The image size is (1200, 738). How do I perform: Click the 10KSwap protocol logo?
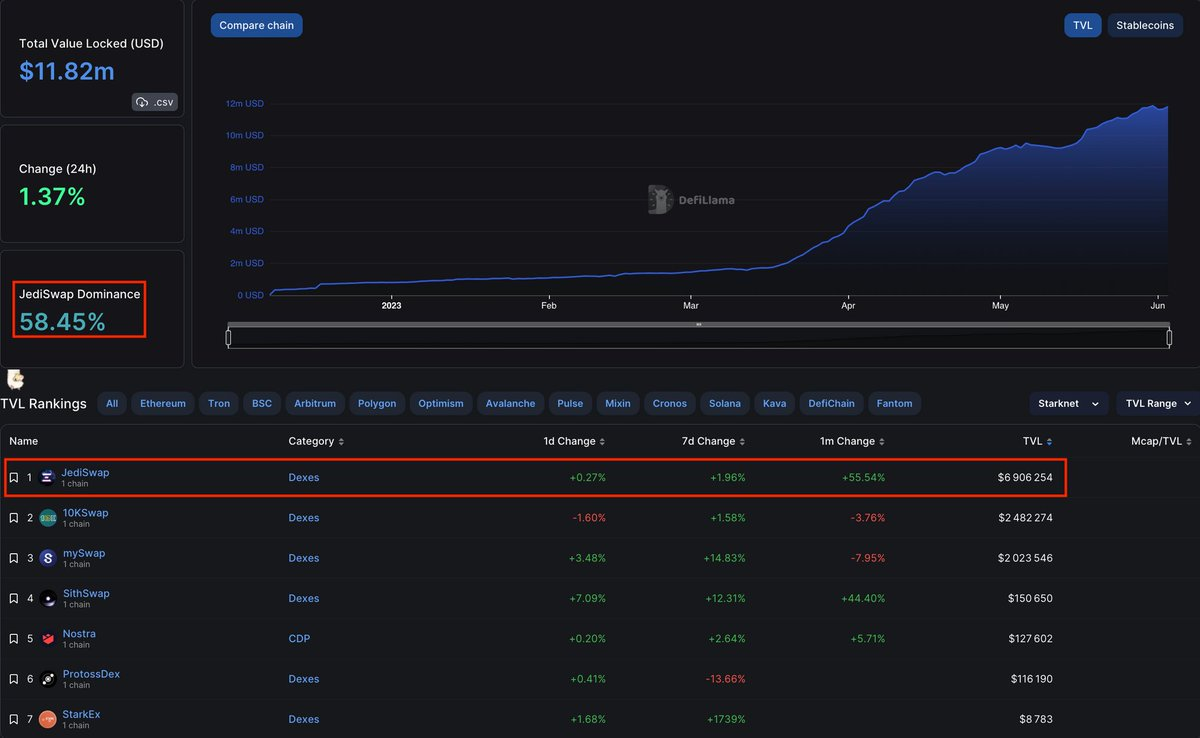(x=47, y=517)
